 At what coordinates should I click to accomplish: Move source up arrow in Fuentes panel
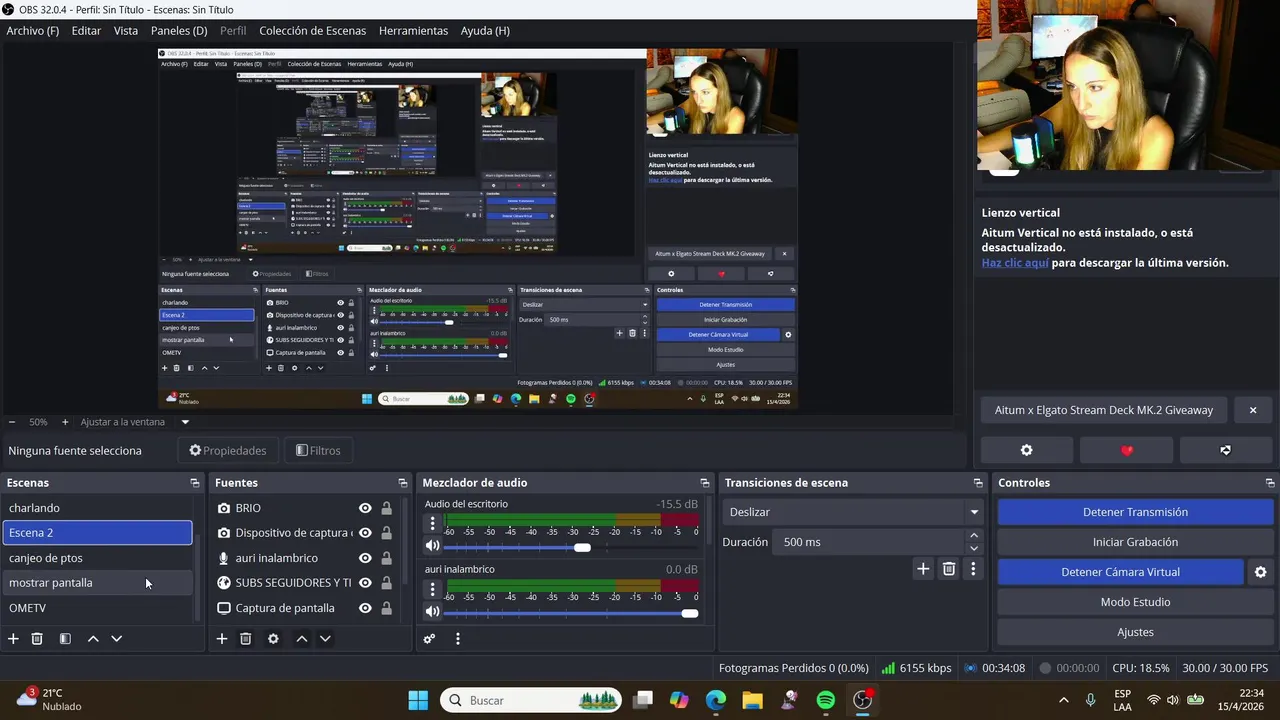pyautogui.click(x=301, y=639)
